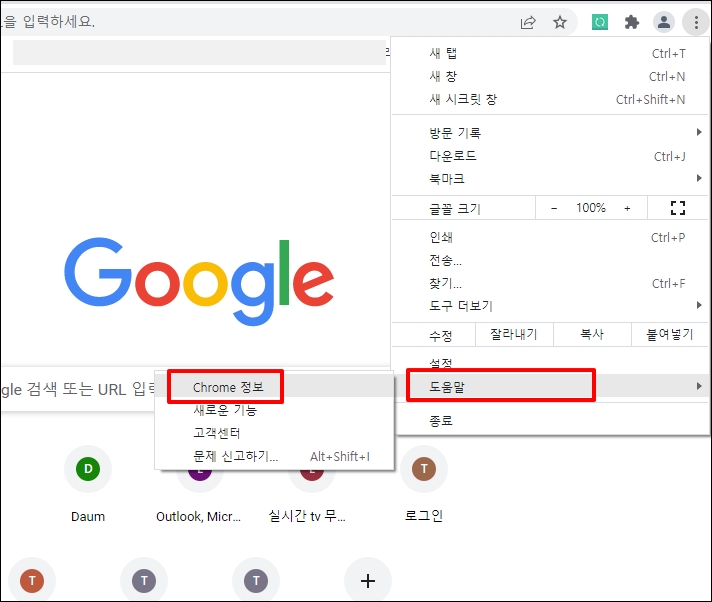Click the green extension icon in toolbar
The height and width of the screenshot is (602, 712).
(x=600, y=22)
